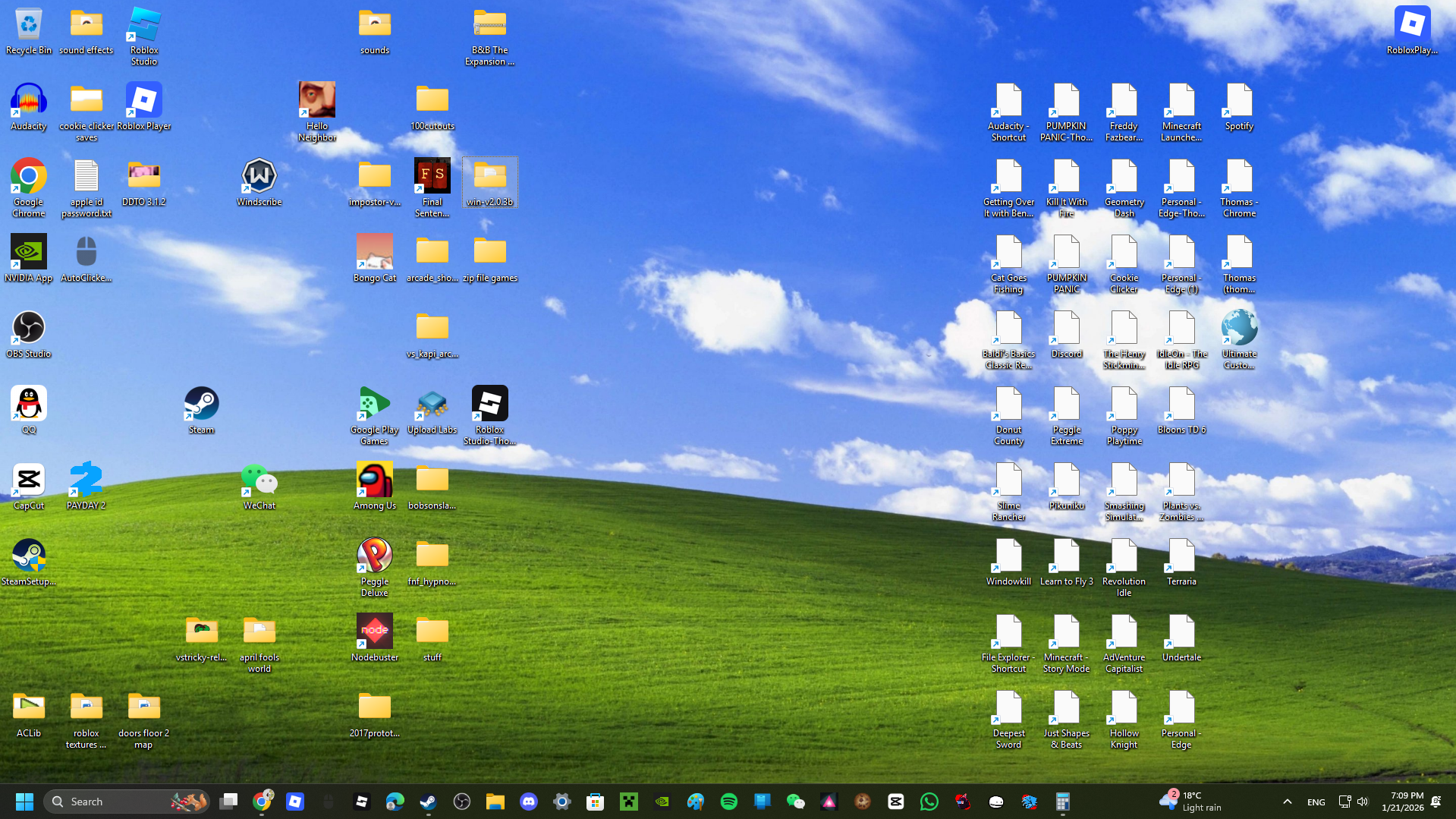Viewport: 1456px width, 819px height.
Task: Select the ENG language indicator
Action: coord(1316,801)
